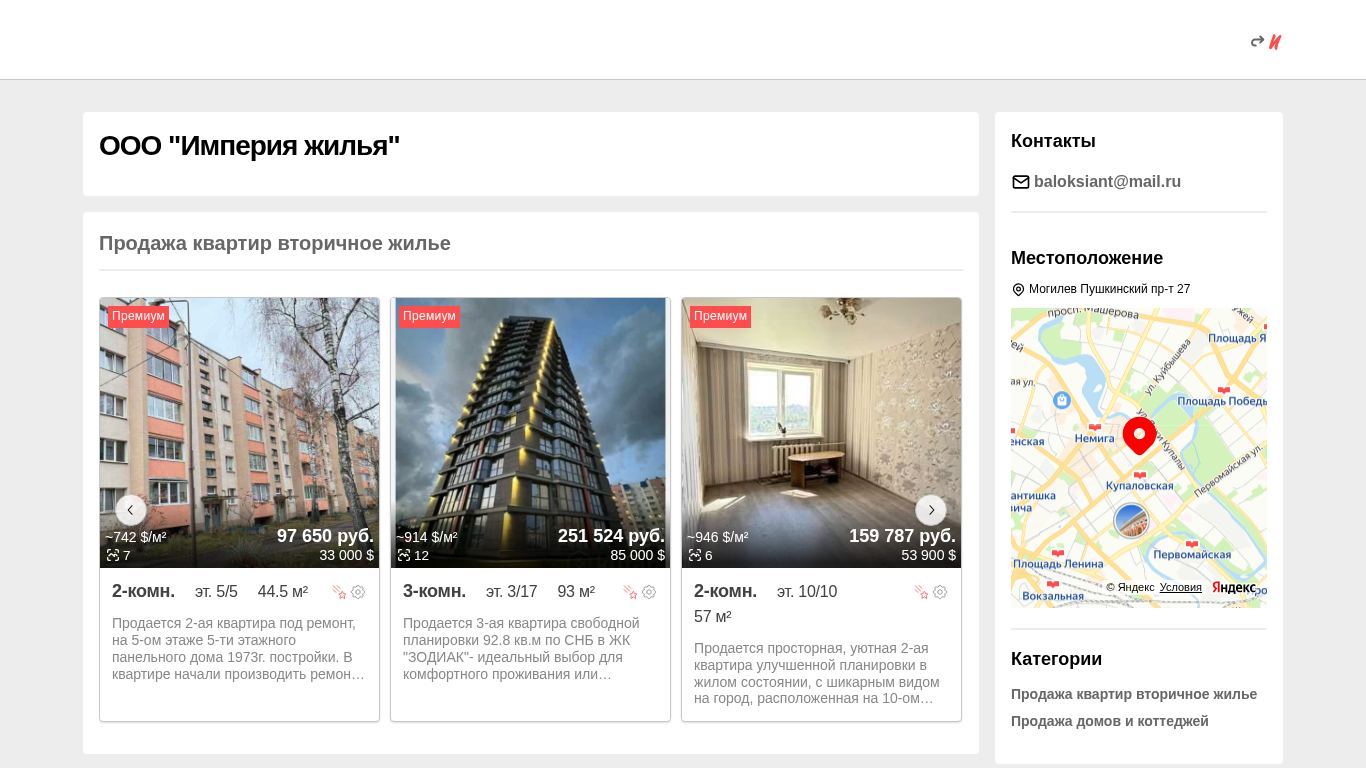The width and height of the screenshot is (1366, 768).
Task: Click the ~946 $/м² price per metre
Action: 718,537
